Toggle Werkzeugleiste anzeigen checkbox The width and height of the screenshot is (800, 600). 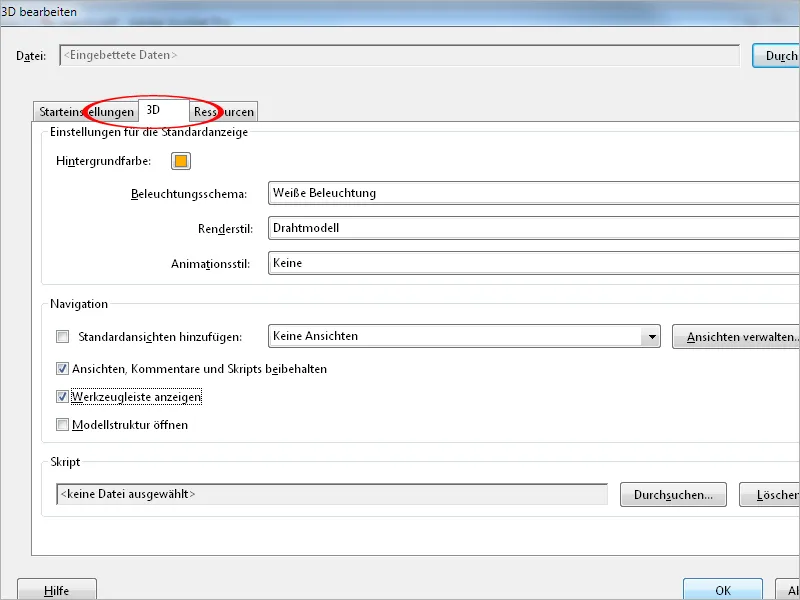[62, 397]
